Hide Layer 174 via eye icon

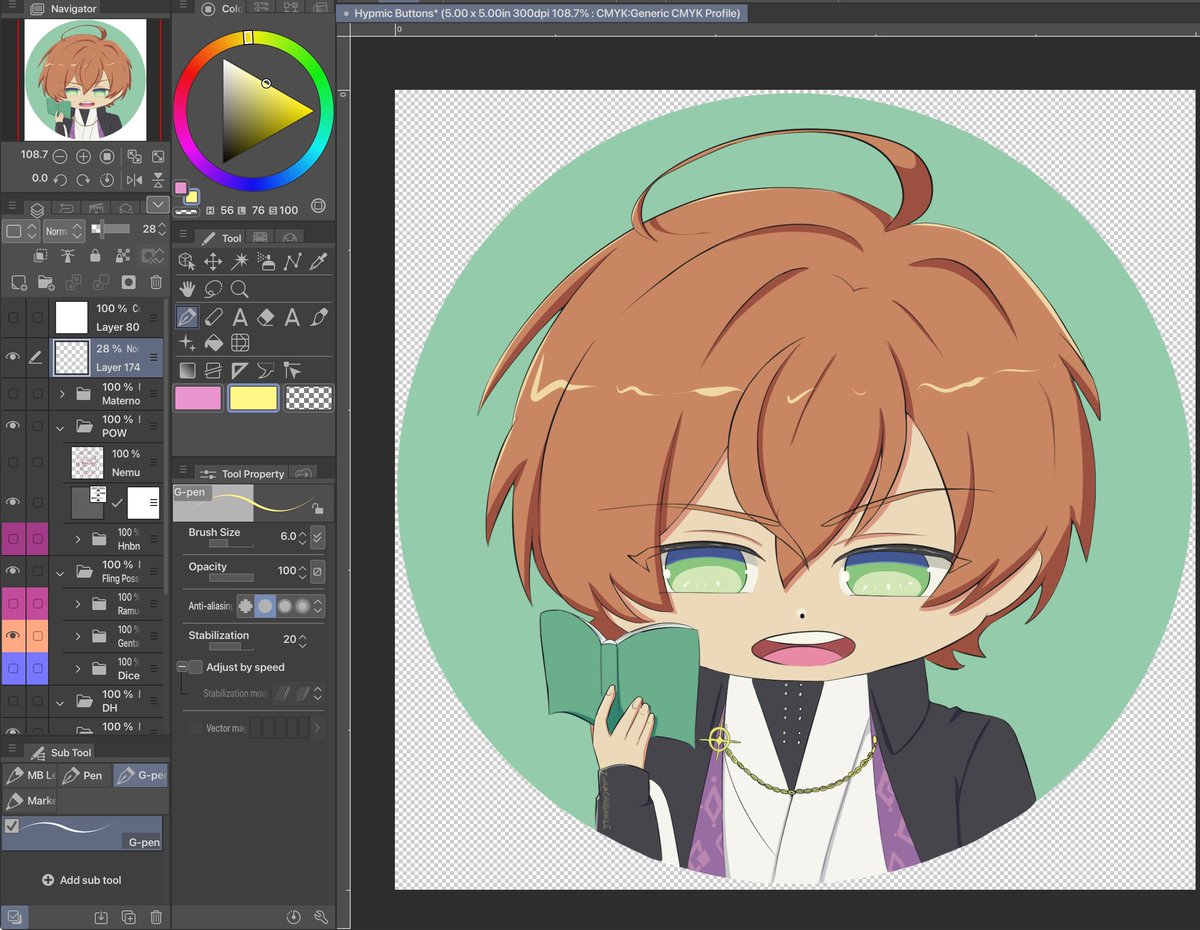coord(13,356)
